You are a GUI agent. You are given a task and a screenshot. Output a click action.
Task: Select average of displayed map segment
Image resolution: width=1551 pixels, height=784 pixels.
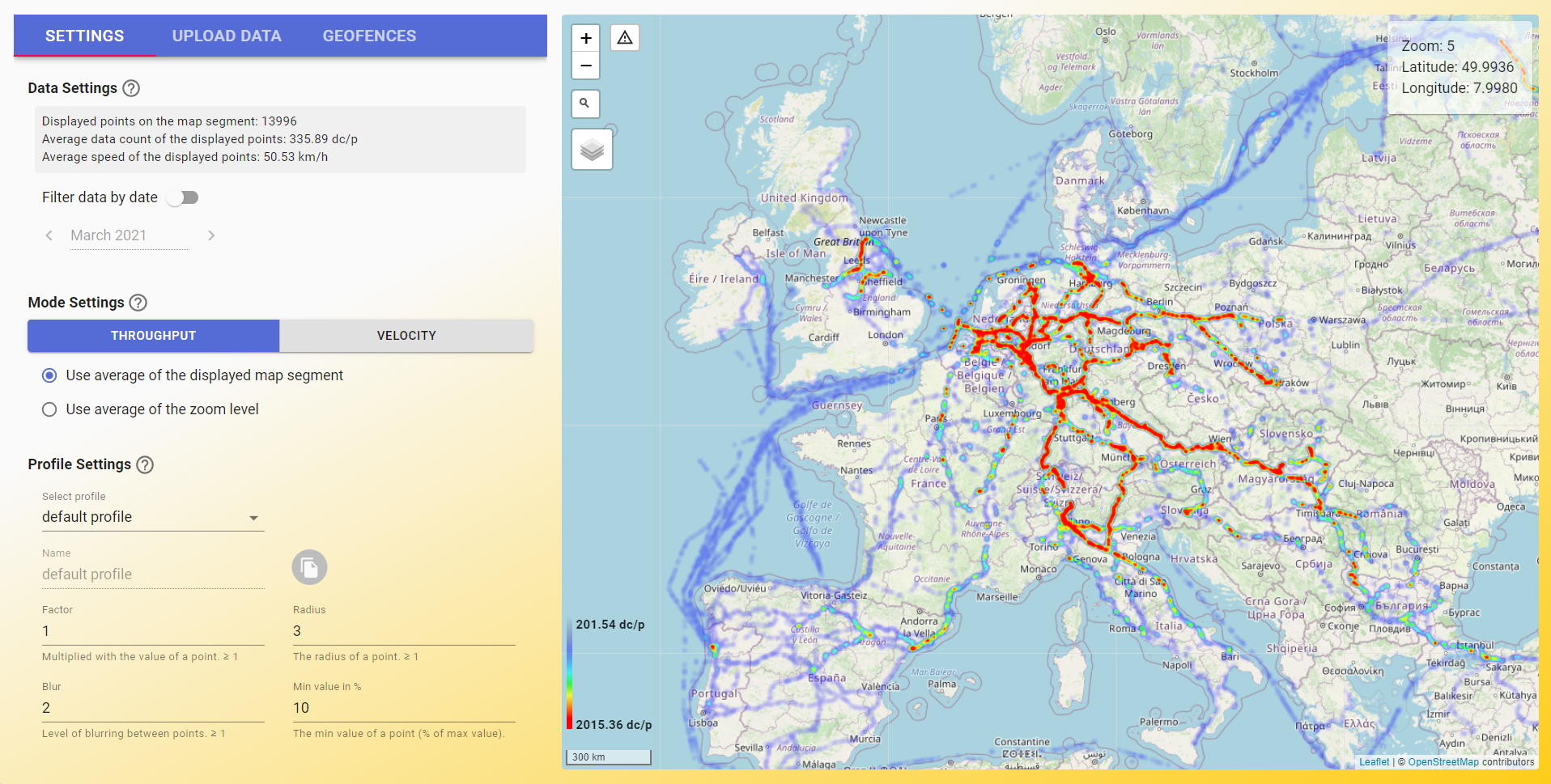(x=49, y=375)
